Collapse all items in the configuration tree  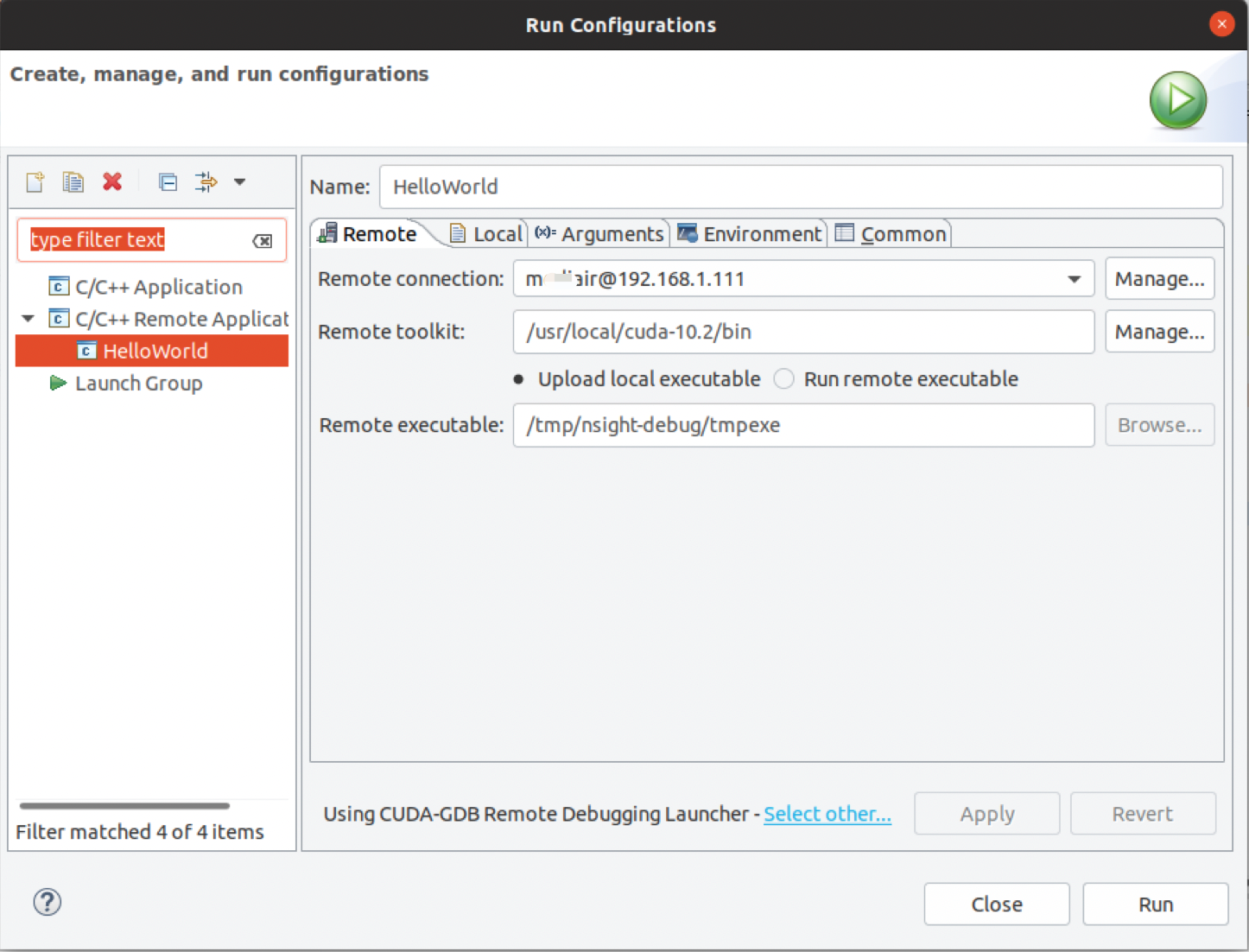pyautogui.click(x=168, y=181)
